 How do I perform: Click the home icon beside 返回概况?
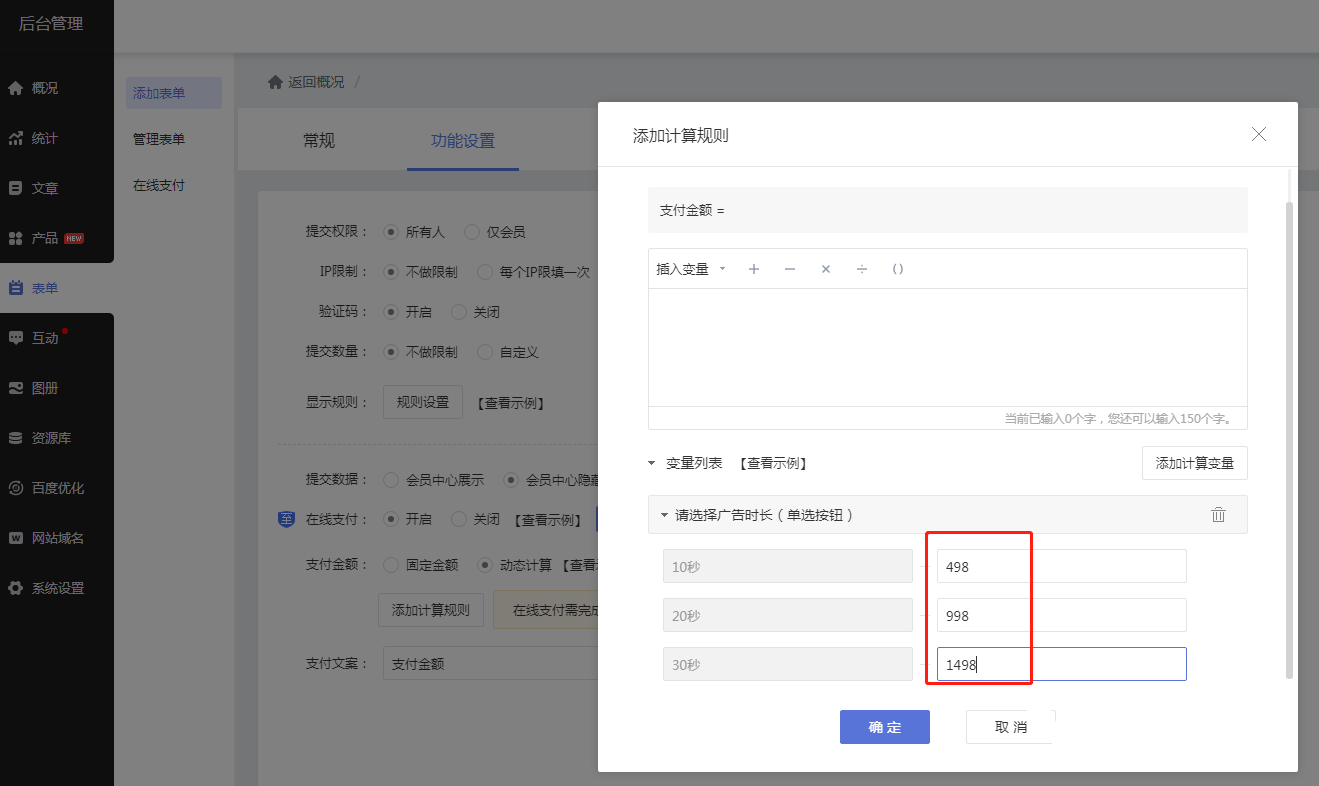pyautogui.click(x=275, y=82)
